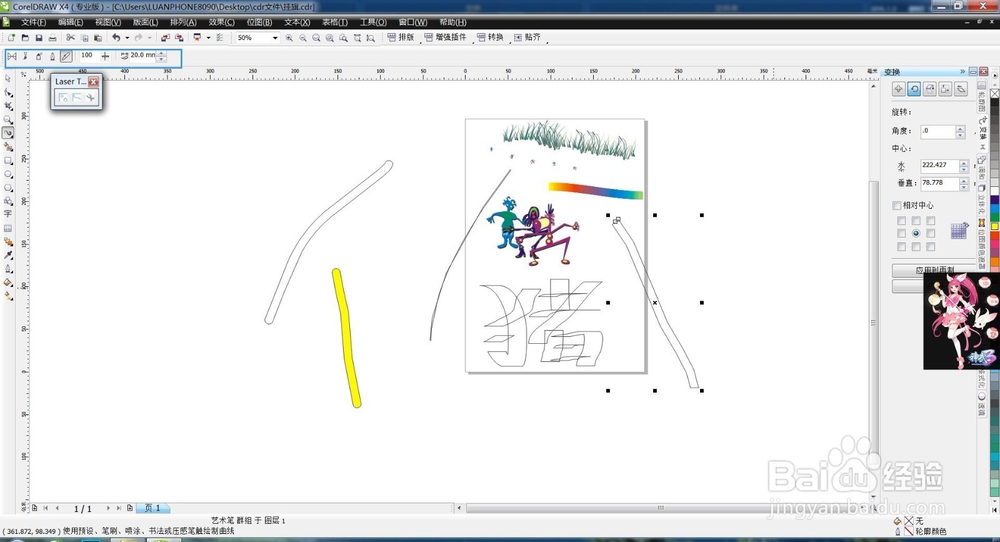
Task: Select the Outline pen tool in toolbox
Action: [8, 268]
